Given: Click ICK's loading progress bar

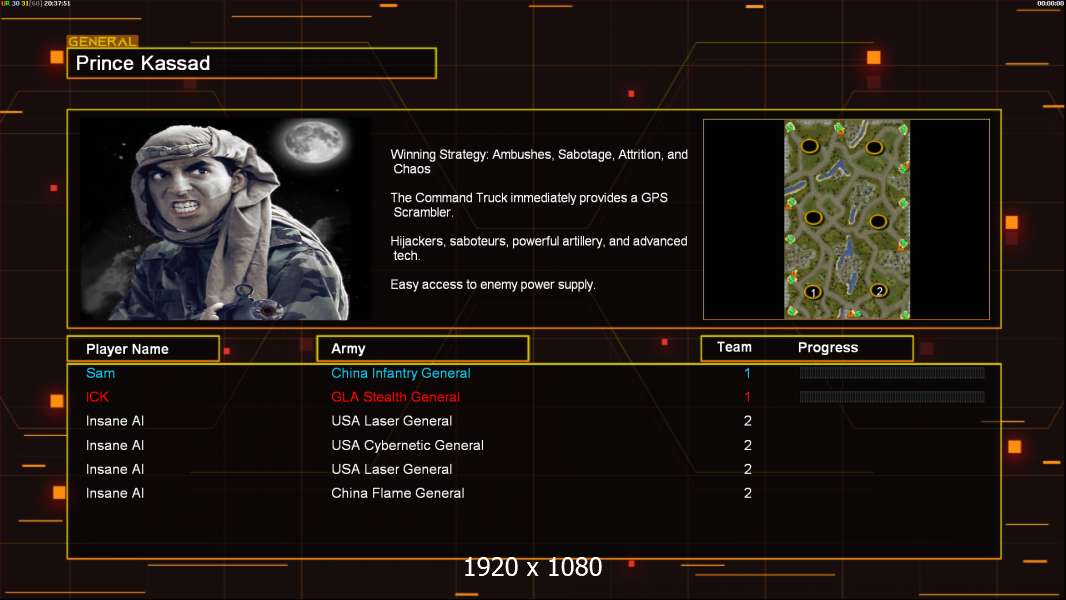Looking at the screenshot, I should pyautogui.click(x=892, y=396).
